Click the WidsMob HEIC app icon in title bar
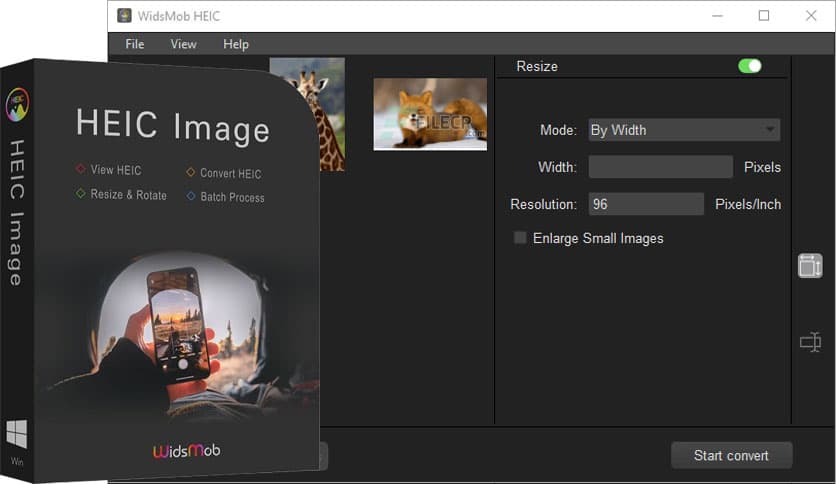This screenshot has height=484, width=836. (x=124, y=16)
